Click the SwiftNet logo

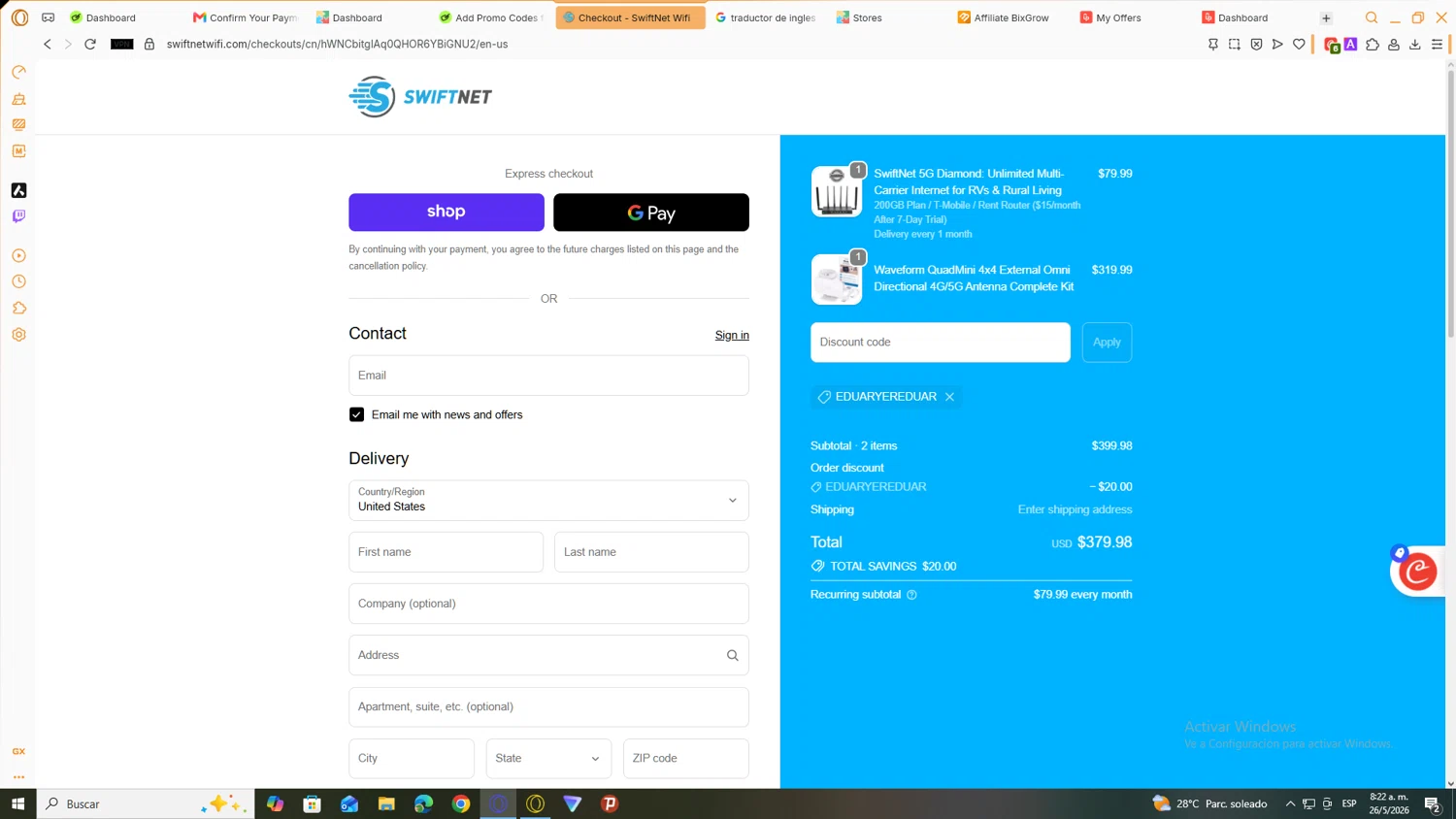pos(420,96)
